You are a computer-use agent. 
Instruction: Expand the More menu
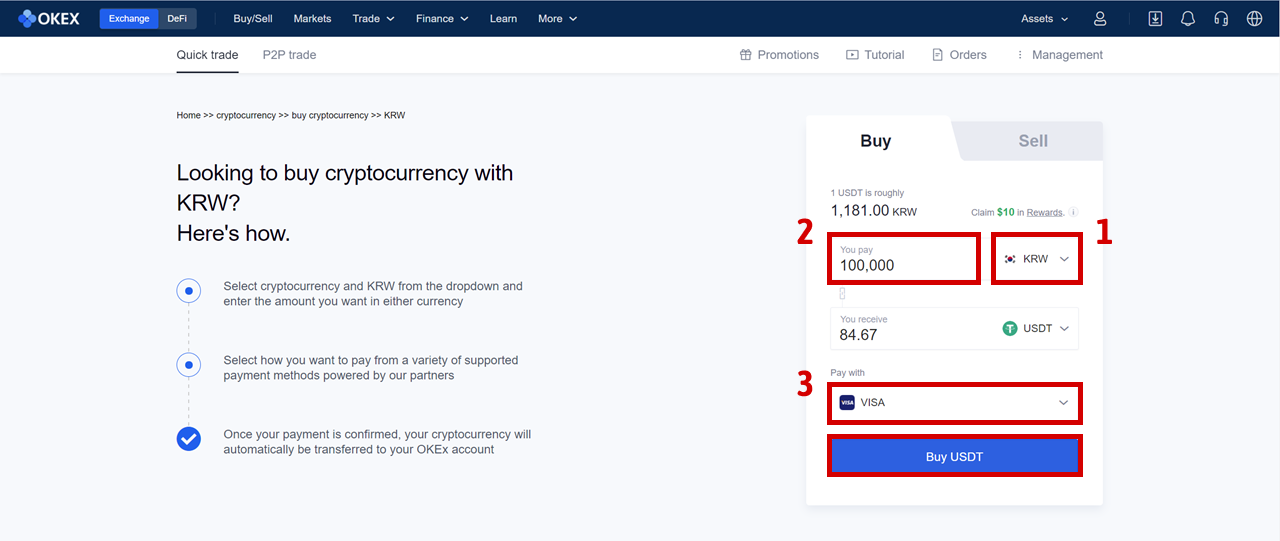click(557, 18)
